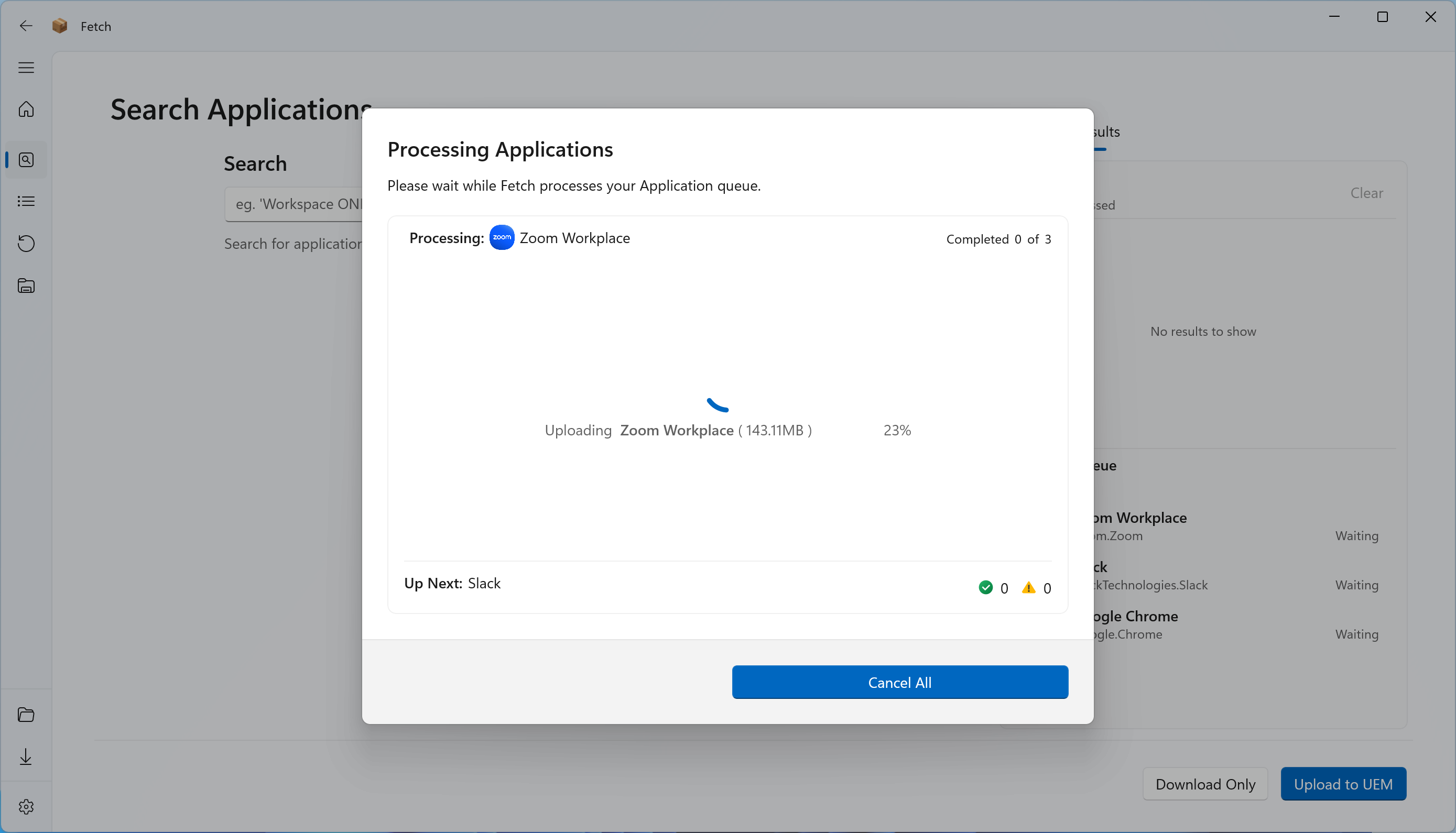The width and height of the screenshot is (1456, 833).
Task: Click the Fetch package app icon
Action: pyautogui.click(x=60, y=26)
